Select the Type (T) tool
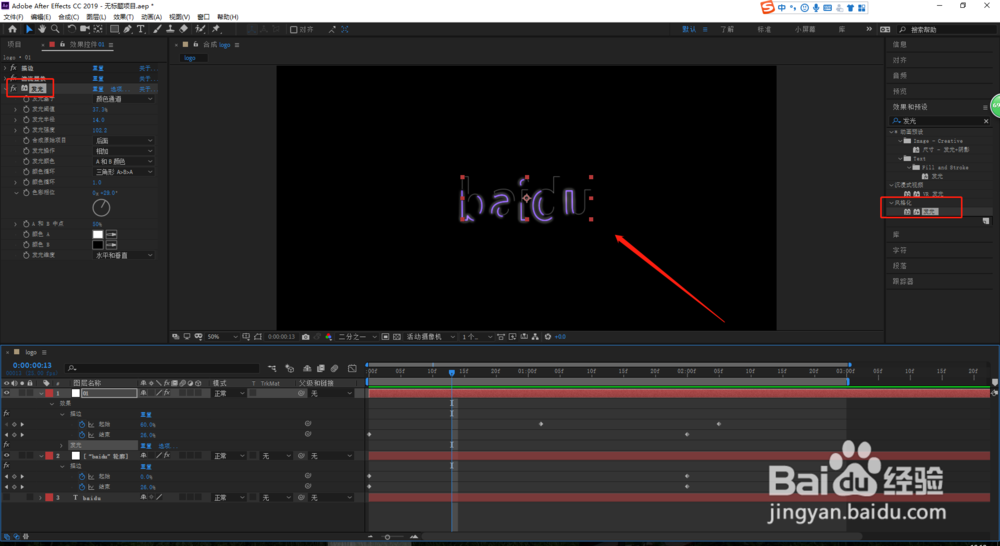 141,29
